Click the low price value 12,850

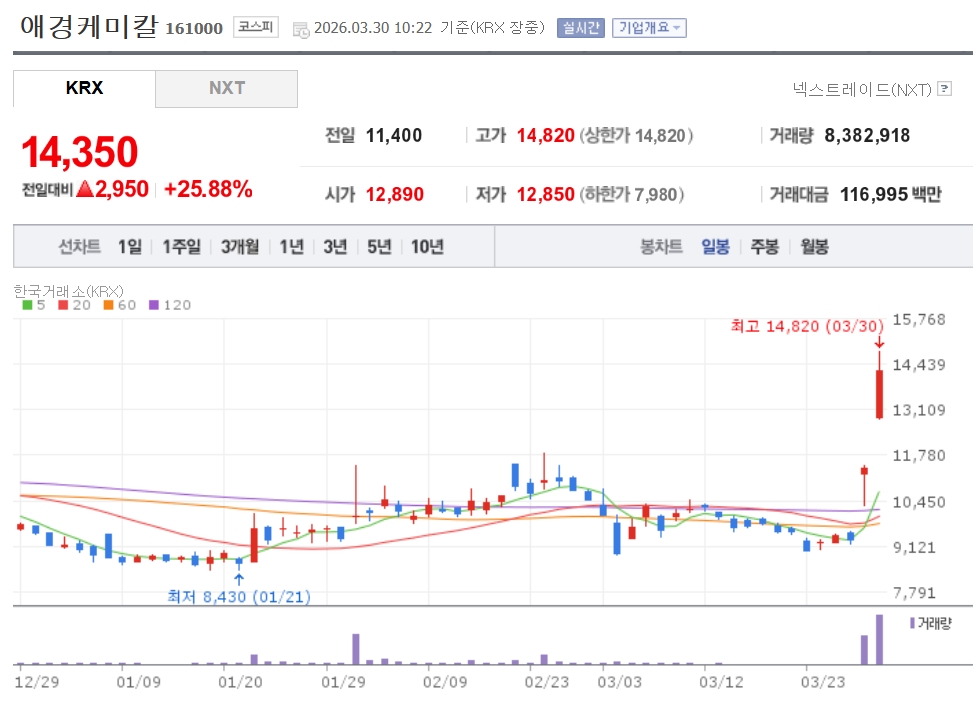545,194
